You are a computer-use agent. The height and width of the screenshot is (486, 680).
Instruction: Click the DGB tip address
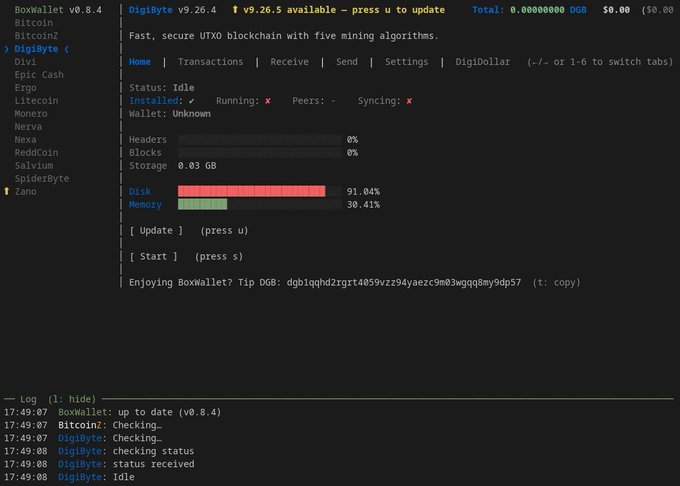click(404, 282)
